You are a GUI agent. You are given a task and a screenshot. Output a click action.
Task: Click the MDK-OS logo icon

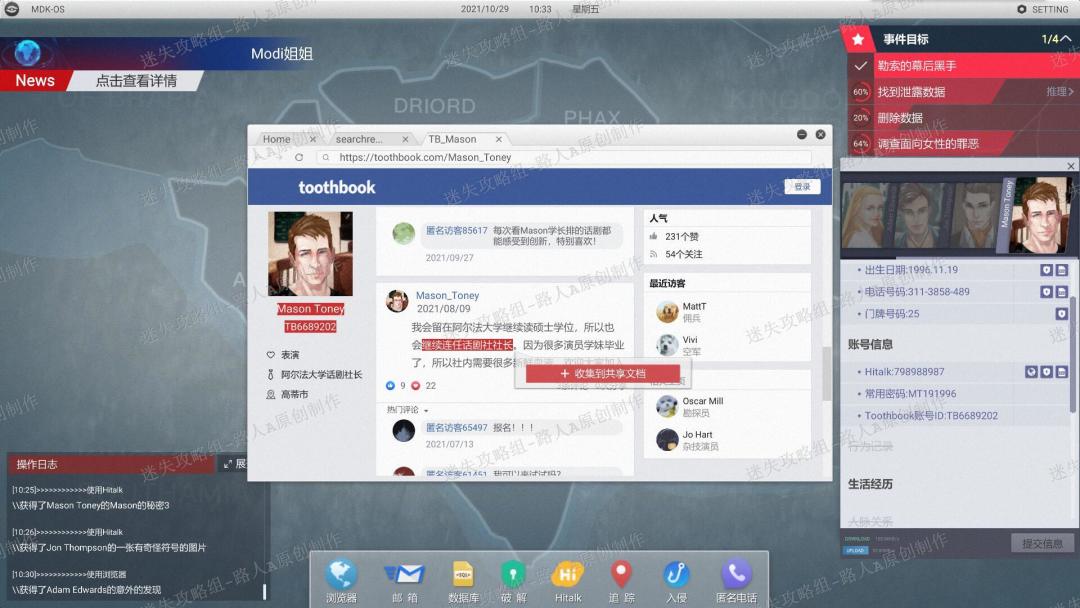pos(12,9)
